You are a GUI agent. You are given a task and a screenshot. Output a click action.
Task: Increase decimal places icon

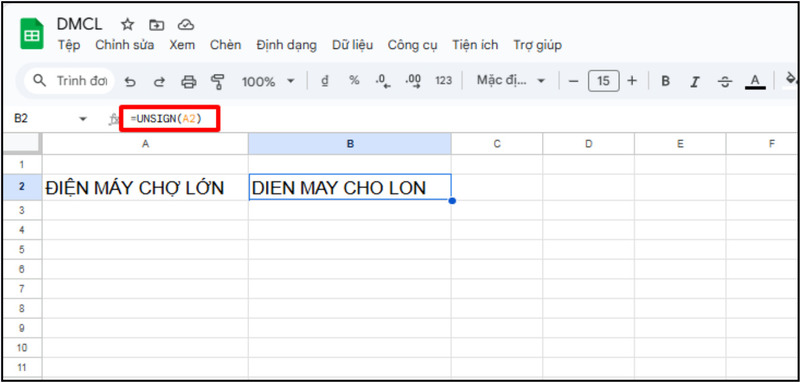point(413,81)
